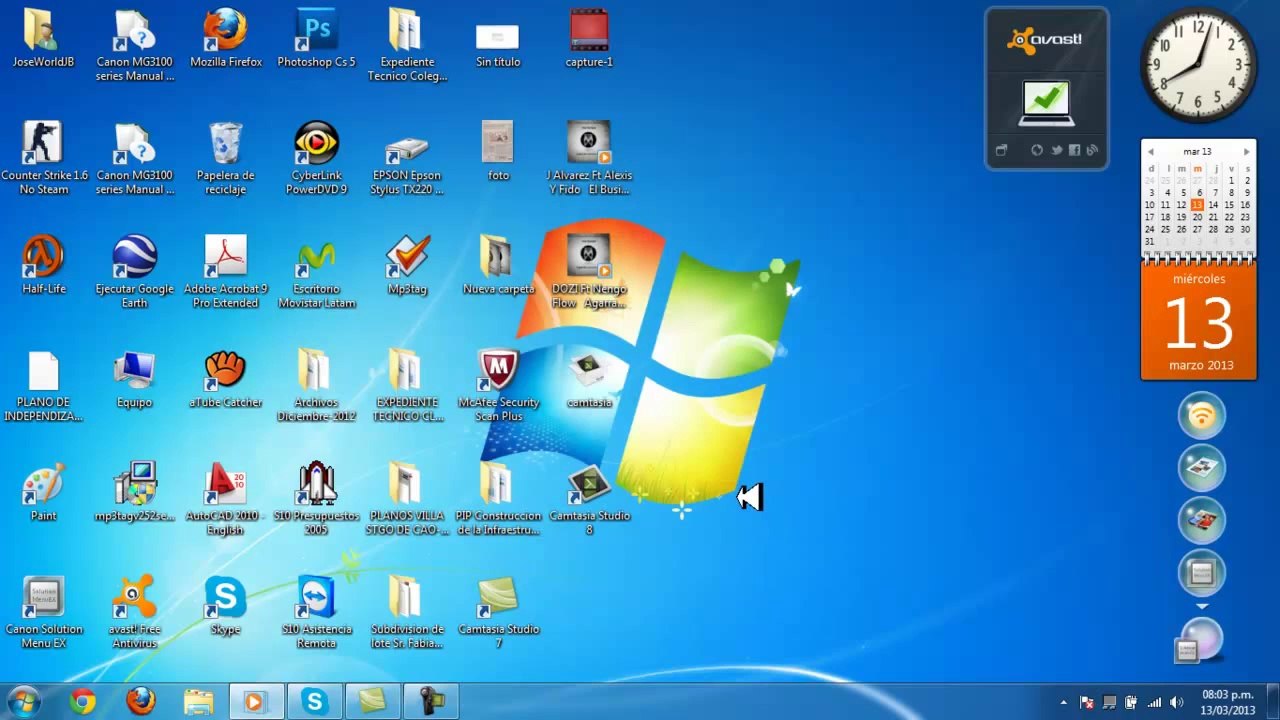Show hidden system tray icons

tap(1063, 702)
